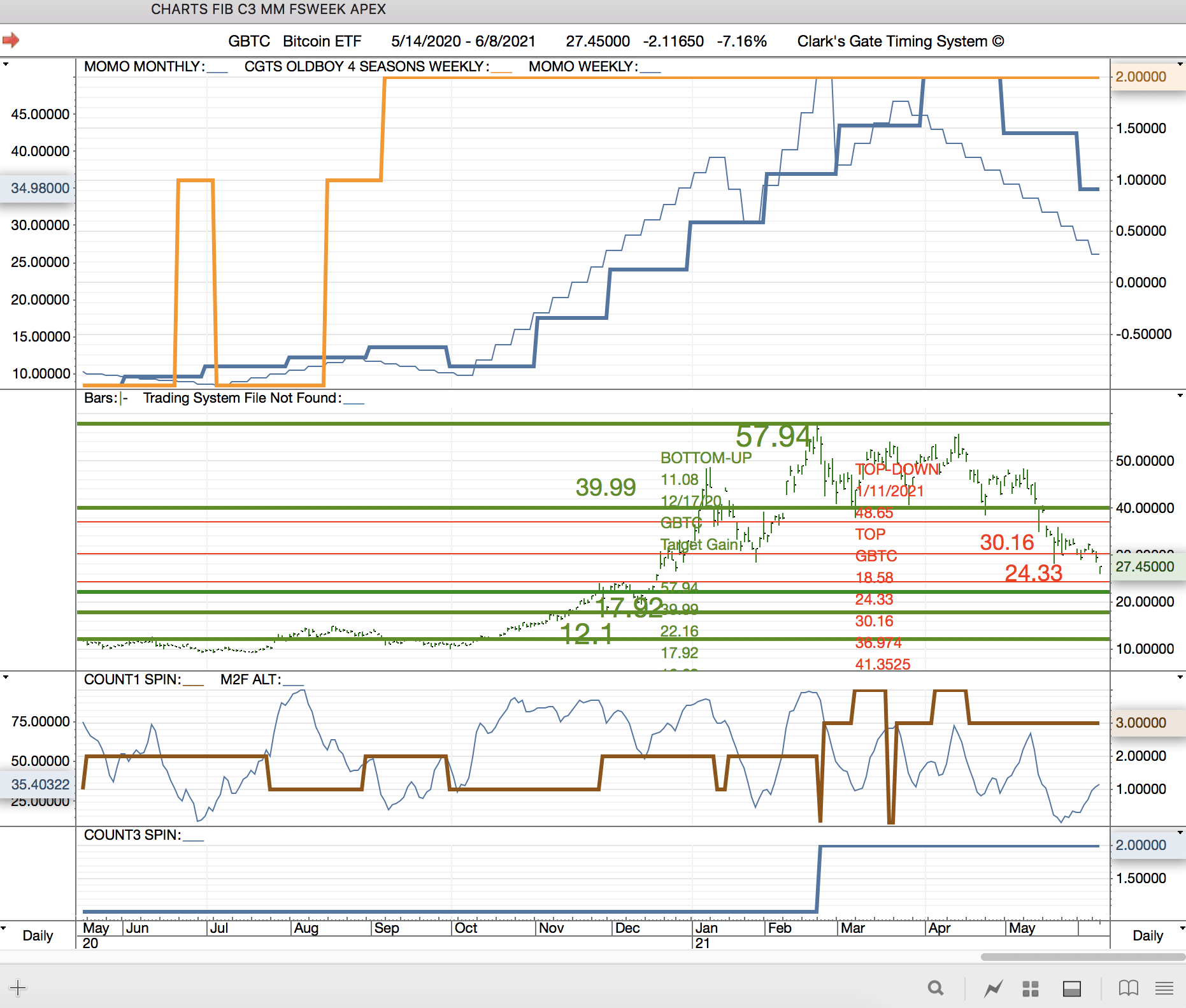Viewport: 1186px width, 1008px height.
Task: Click the horizontal scrollbar thumb below the chart
Action: (1082, 957)
